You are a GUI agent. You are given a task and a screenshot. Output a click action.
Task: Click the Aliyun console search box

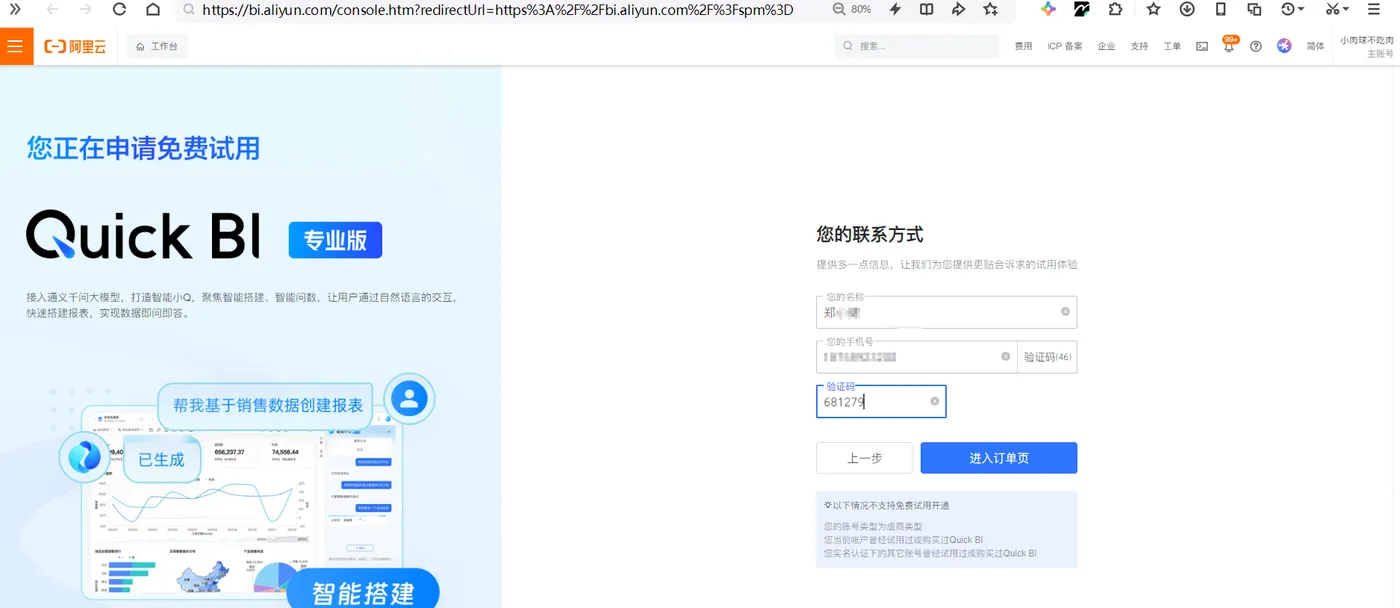(x=916, y=46)
